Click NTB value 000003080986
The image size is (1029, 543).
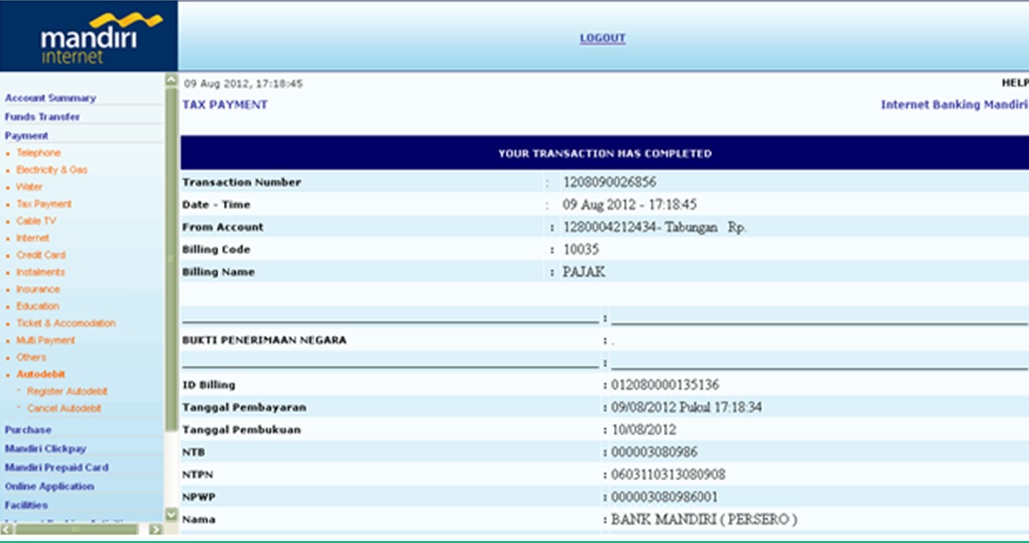[x=654, y=452]
